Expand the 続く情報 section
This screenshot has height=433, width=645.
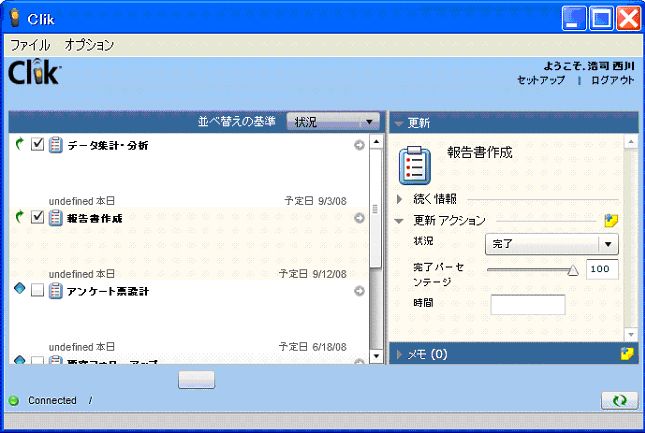[x=399, y=199]
